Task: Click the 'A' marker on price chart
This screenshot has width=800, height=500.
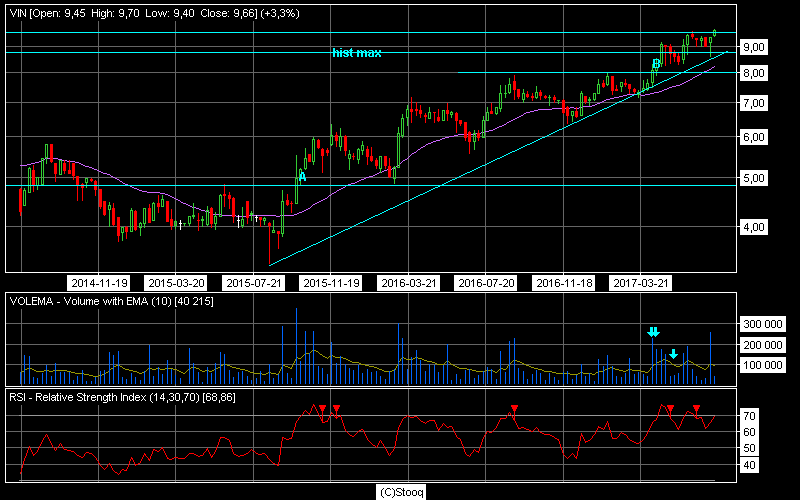Action: coord(302,177)
